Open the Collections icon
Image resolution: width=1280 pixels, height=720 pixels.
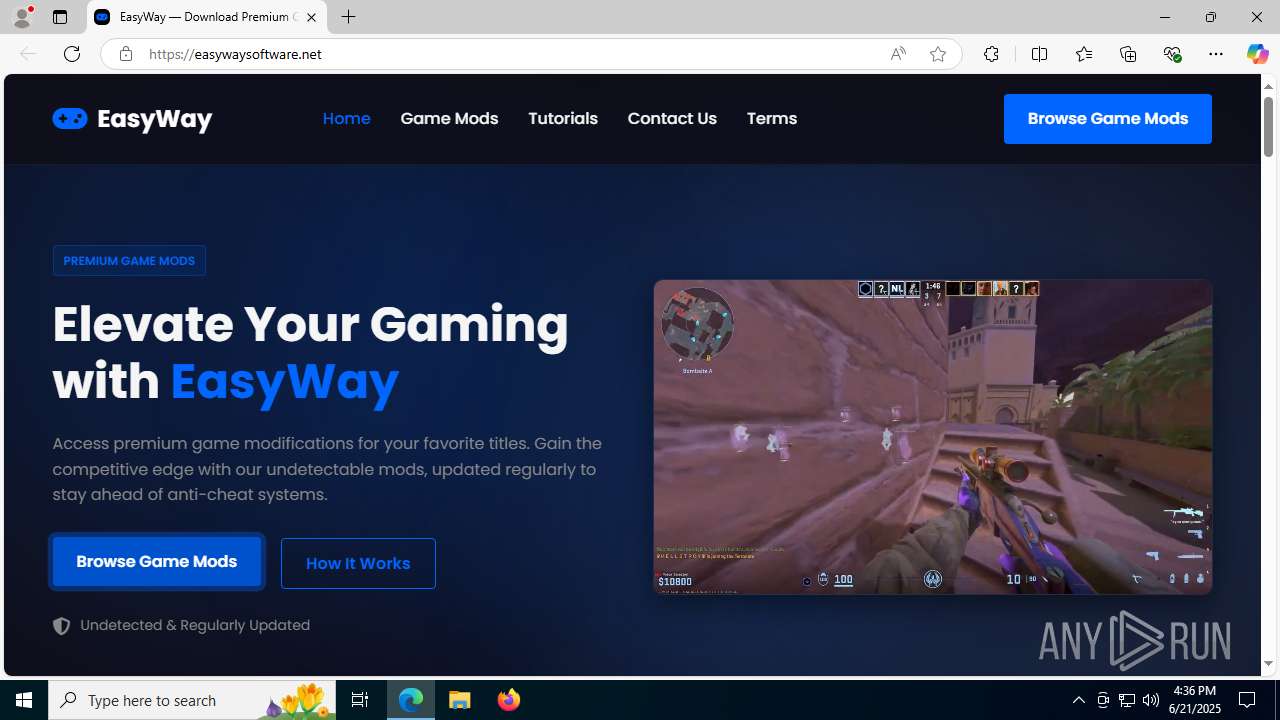(x=1128, y=54)
